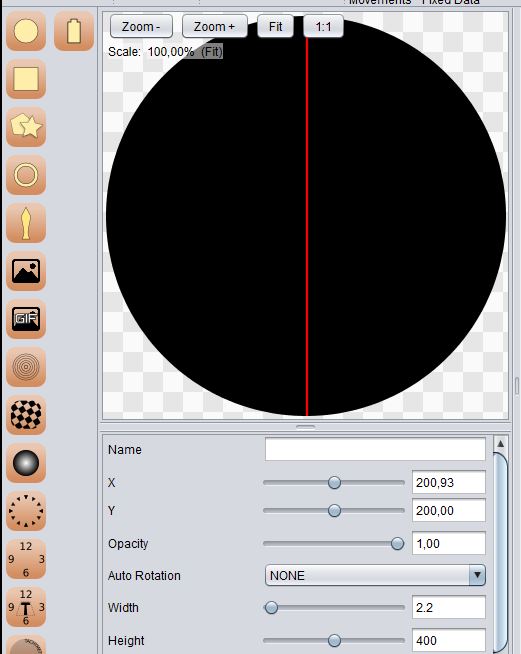Click the Zoom - button
Viewport: 521px width, 654px height.
coord(141,26)
